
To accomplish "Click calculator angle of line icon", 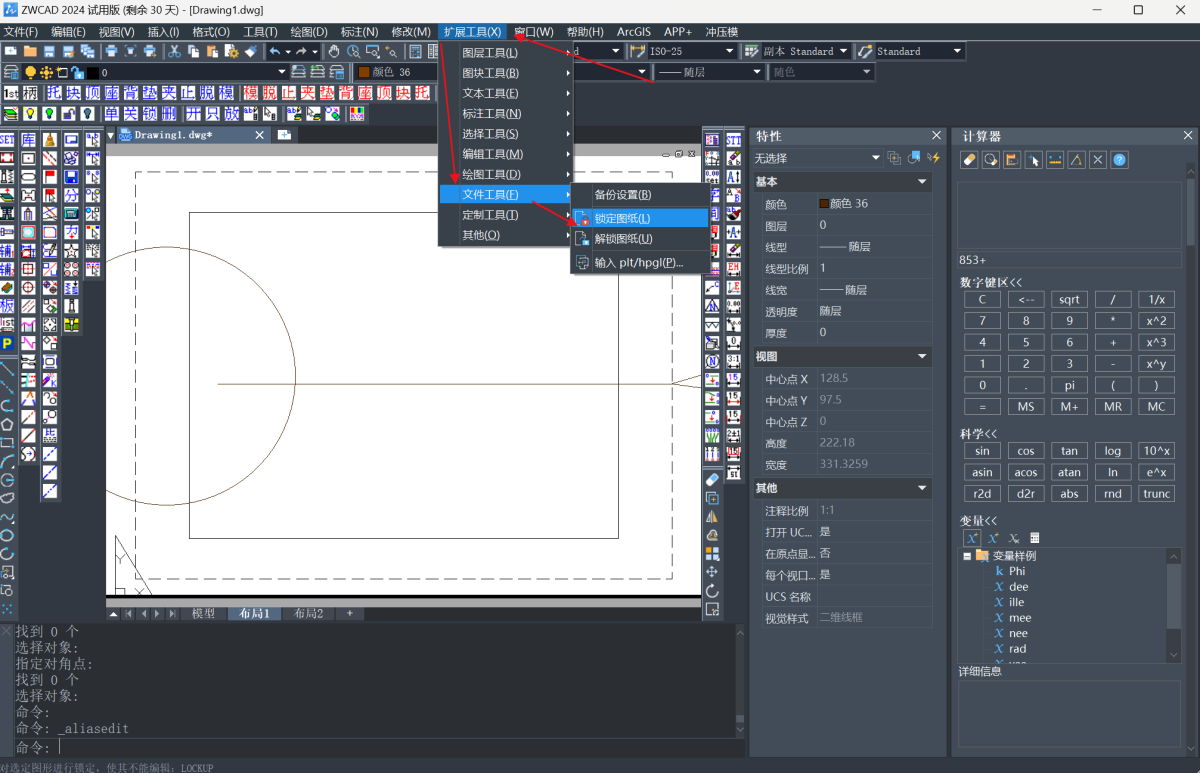I will 1076,159.
